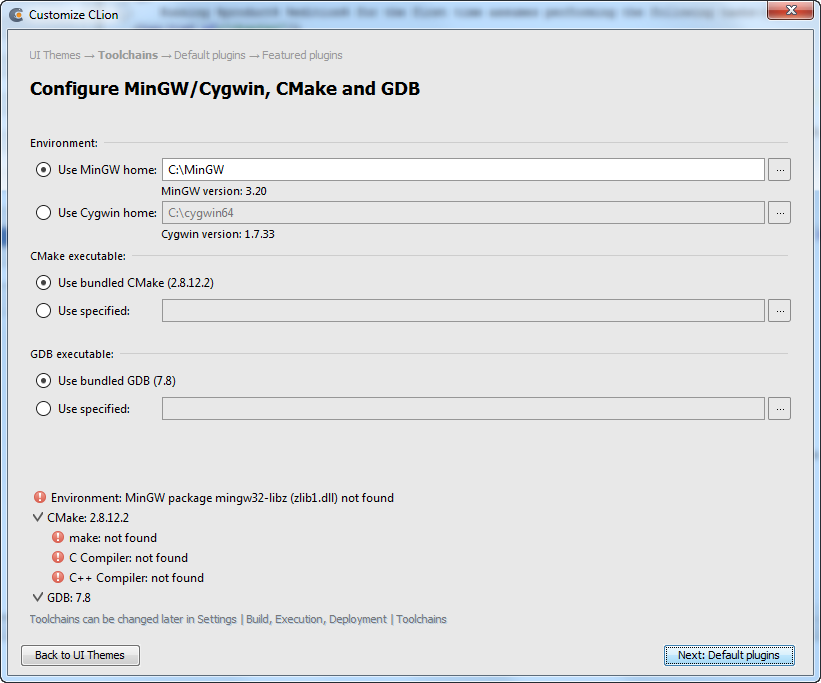The width and height of the screenshot is (821, 683).
Task: Select the Use MinGW home radio button
Action: tap(43, 170)
